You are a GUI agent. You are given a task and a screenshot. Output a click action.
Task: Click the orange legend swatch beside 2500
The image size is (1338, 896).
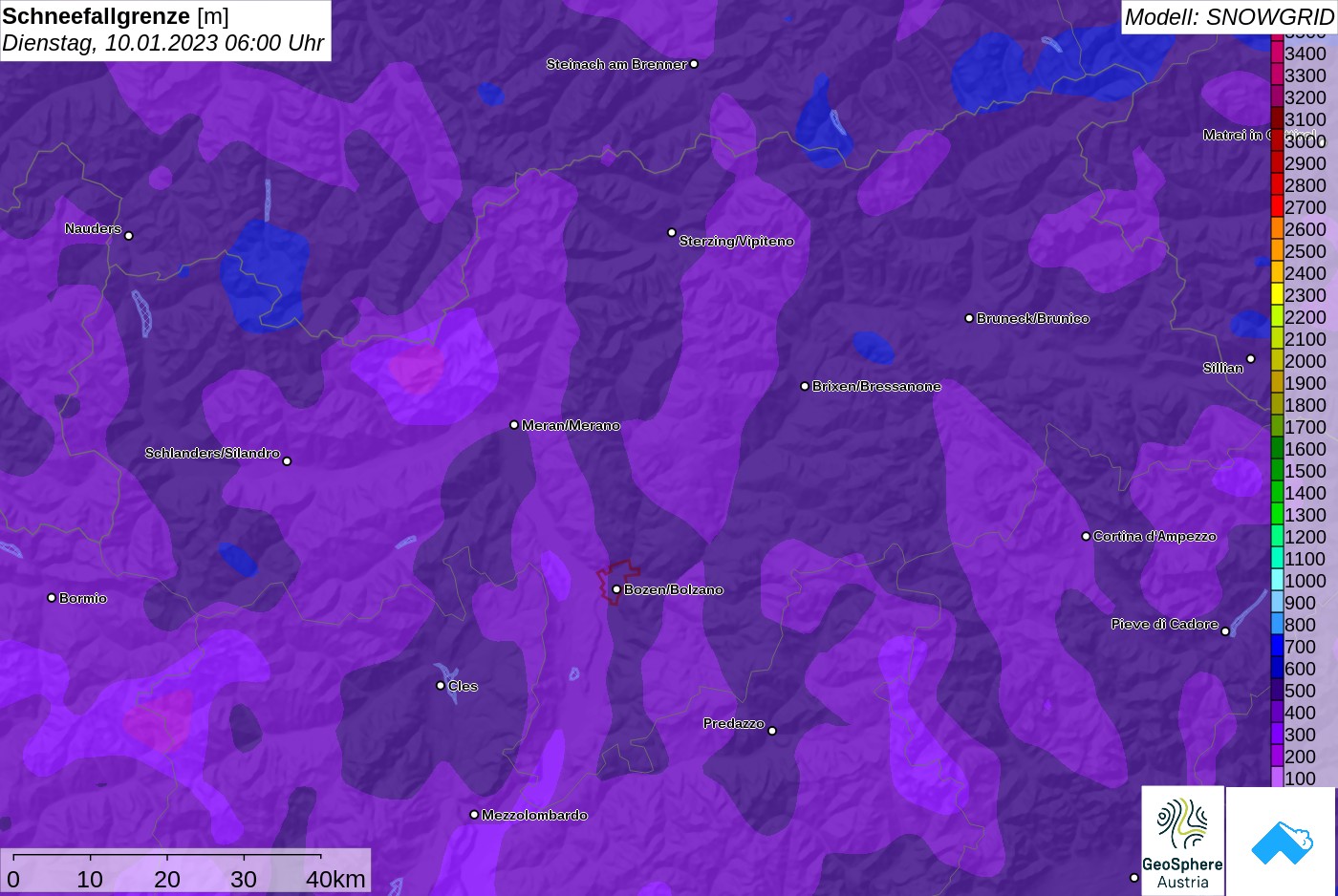(x=1277, y=250)
